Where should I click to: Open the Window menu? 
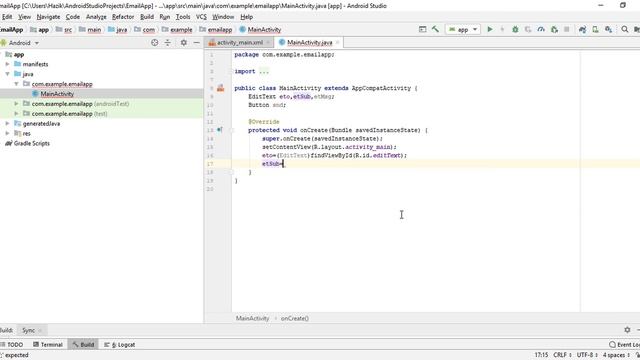coord(223,17)
